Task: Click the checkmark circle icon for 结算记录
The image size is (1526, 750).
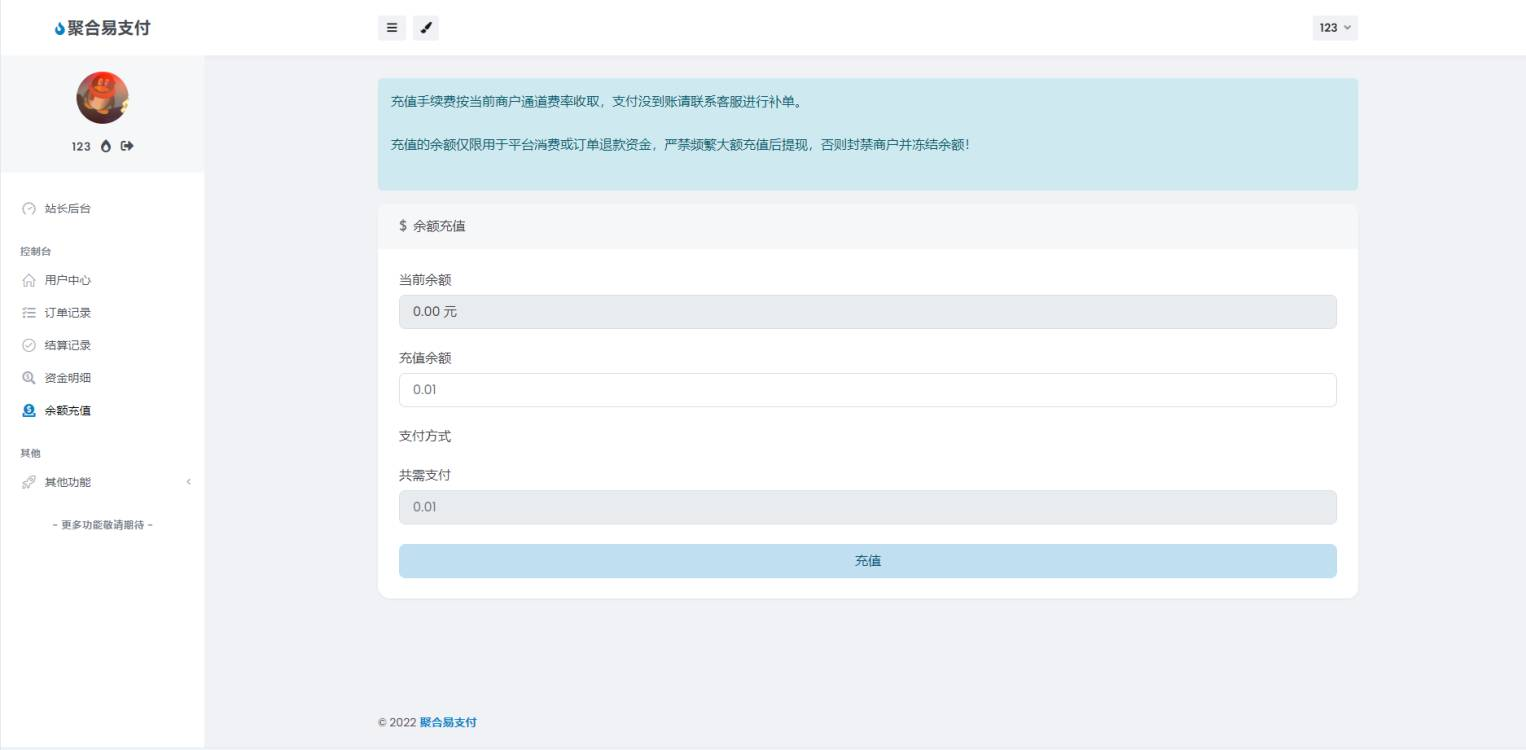Action: pos(29,346)
